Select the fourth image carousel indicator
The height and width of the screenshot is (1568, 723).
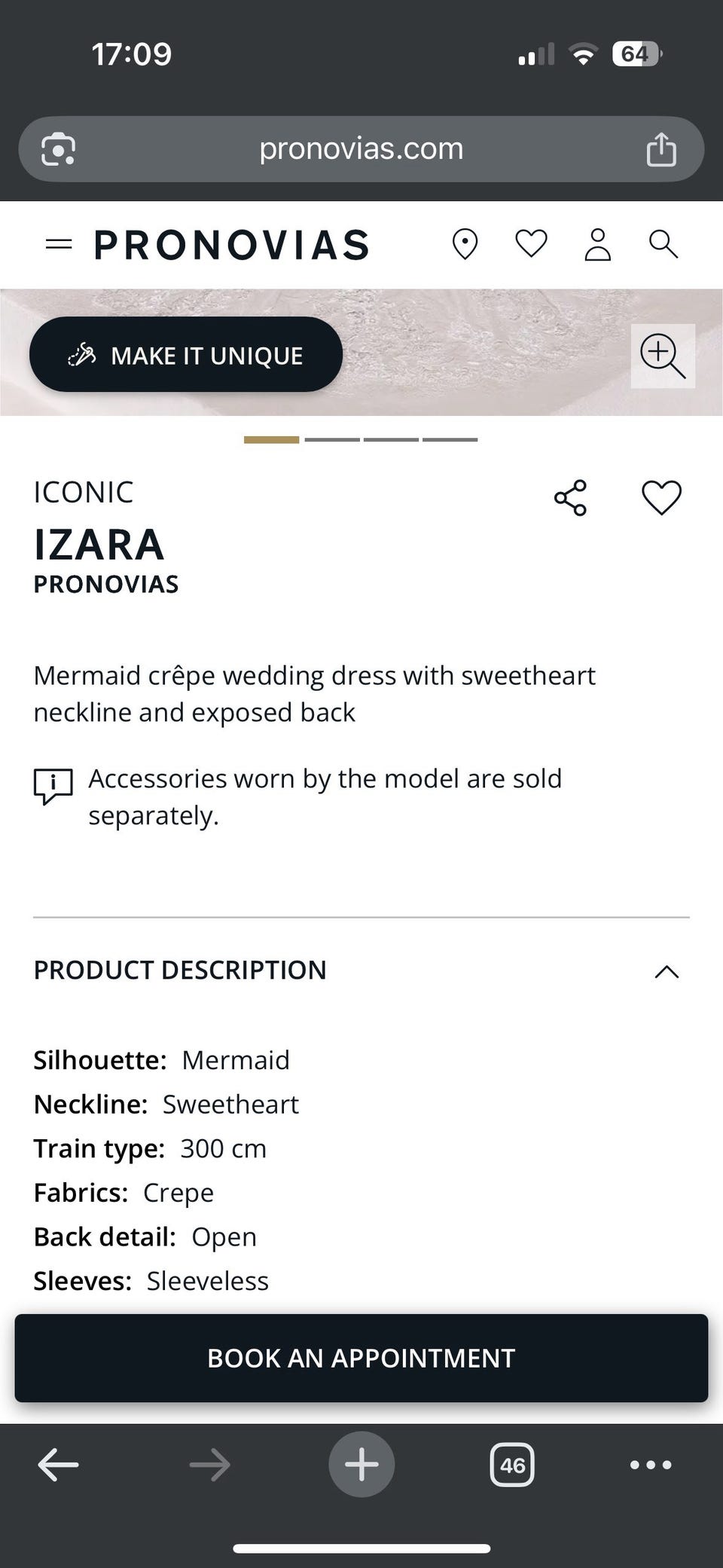pyautogui.click(x=450, y=439)
